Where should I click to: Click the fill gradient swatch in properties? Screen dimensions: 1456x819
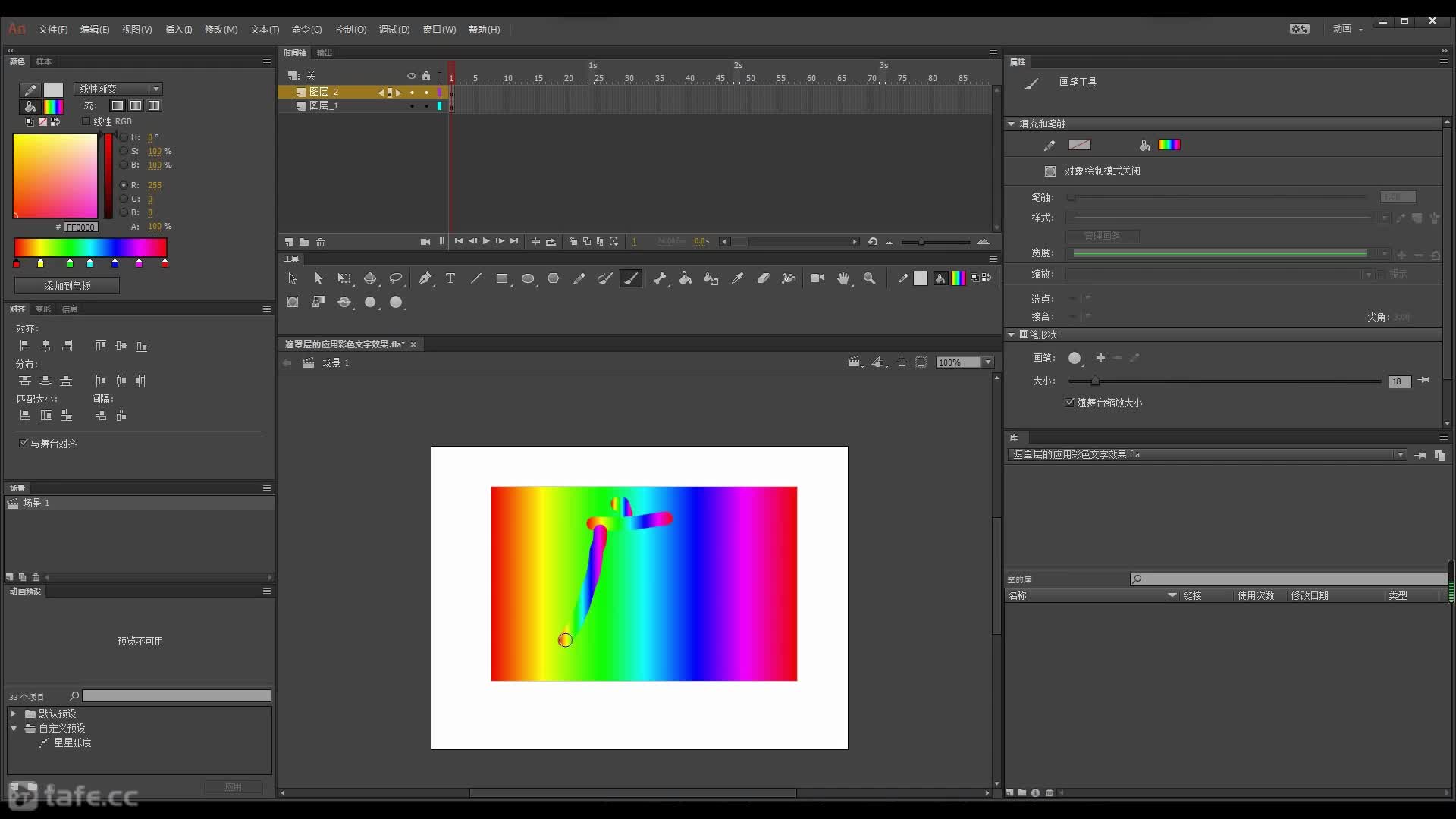(1169, 144)
